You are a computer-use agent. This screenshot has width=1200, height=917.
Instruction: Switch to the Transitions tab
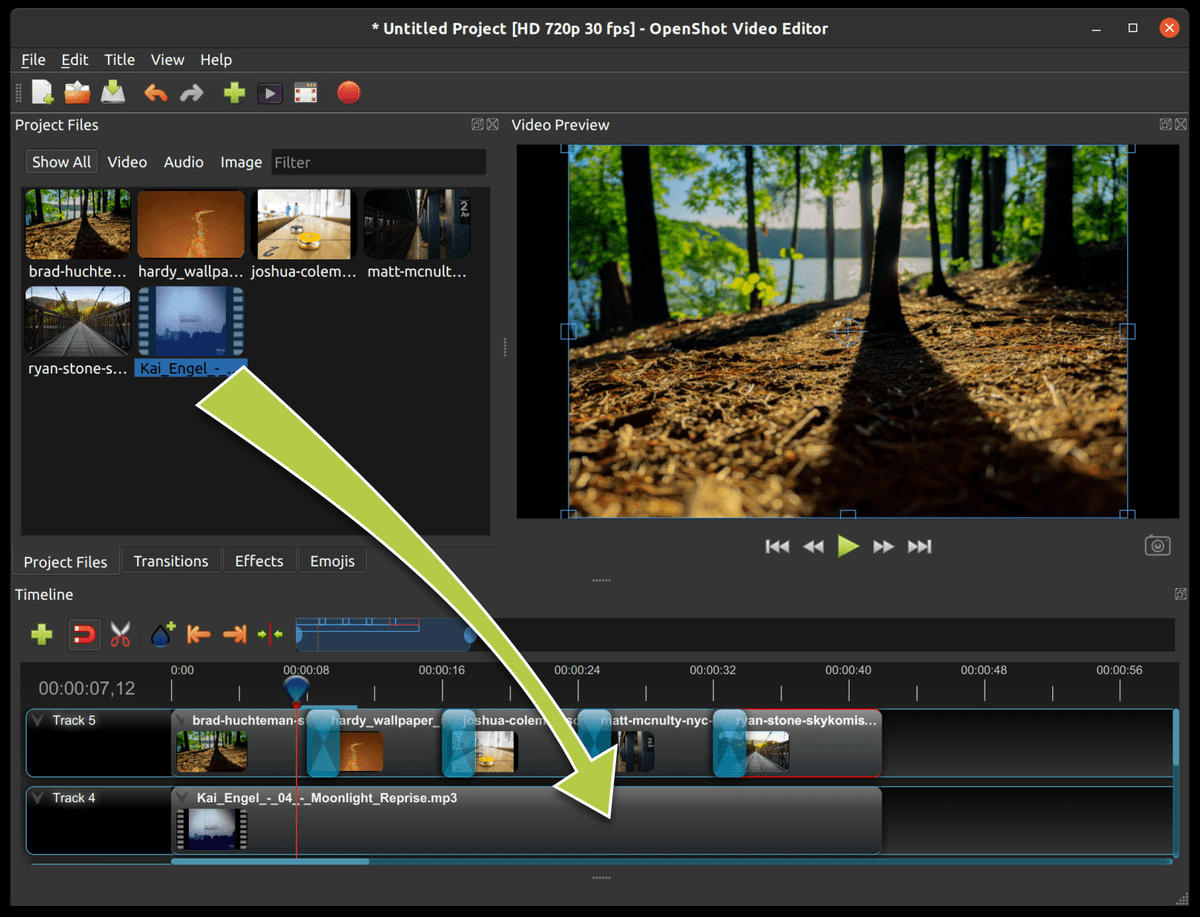[x=171, y=561]
